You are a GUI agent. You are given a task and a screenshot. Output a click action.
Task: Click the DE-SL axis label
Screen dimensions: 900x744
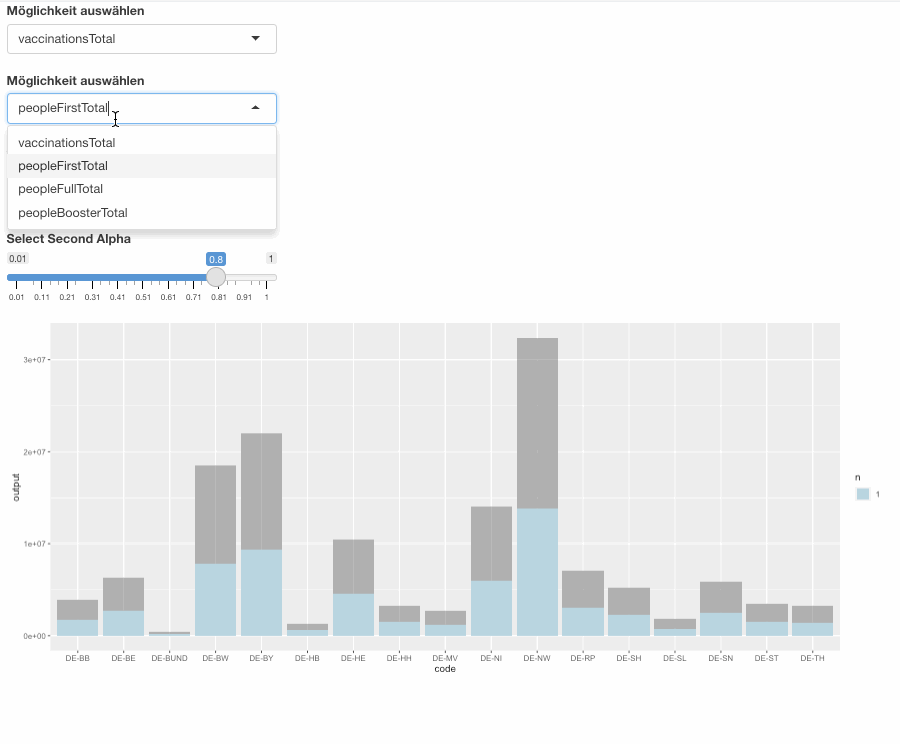(675, 658)
